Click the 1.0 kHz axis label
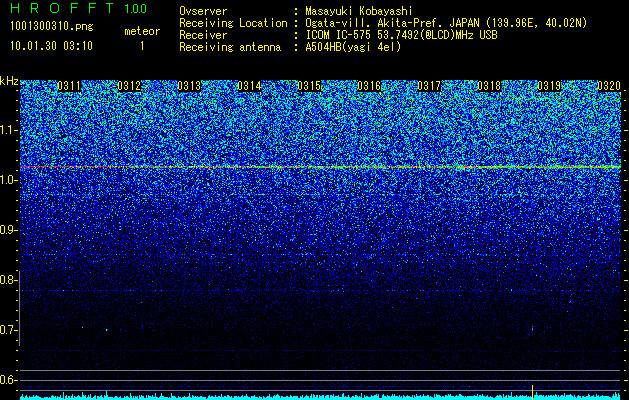The height and width of the screenshot is (400, 629). (x=8, y=180)
